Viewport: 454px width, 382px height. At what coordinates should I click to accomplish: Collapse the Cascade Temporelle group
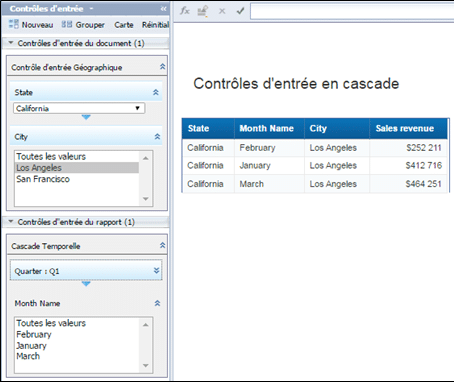pos(162,245)
